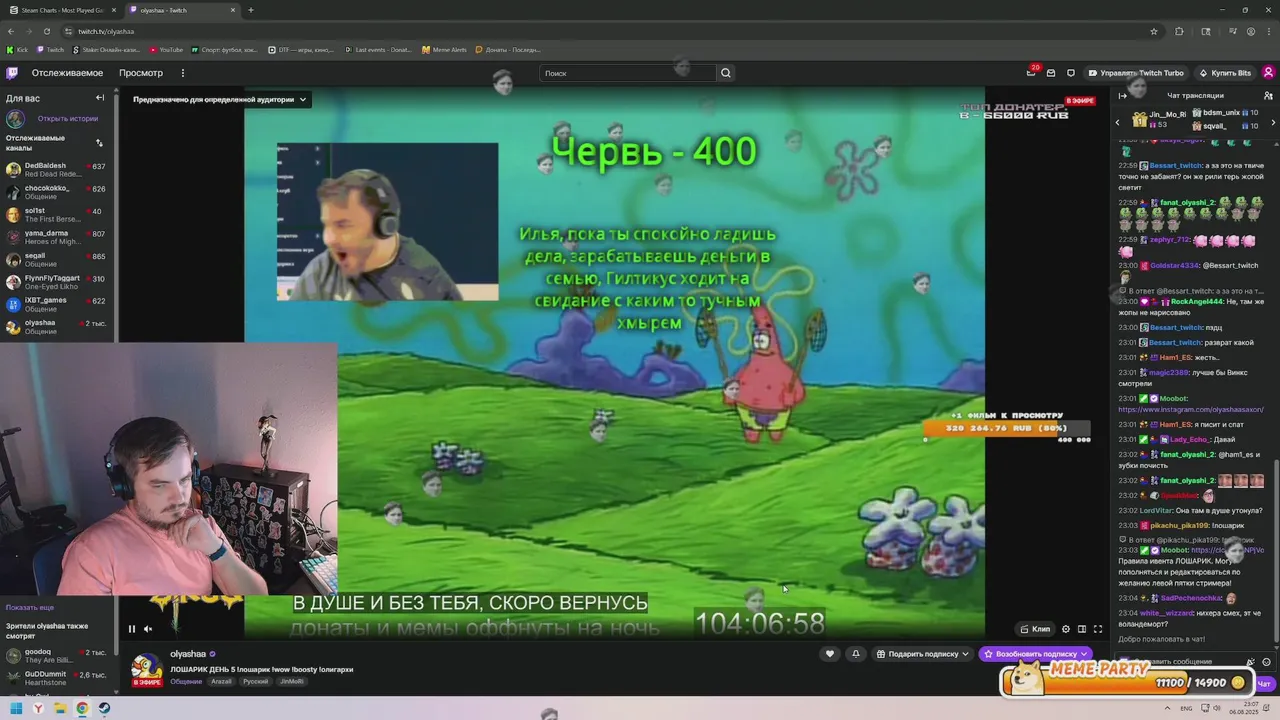Image resolution: width=1280 pixels, height=720 pixels.
Task: Open the Moobot instagram link in chat
Action: pyautogui.click(x=1190, y=410)
